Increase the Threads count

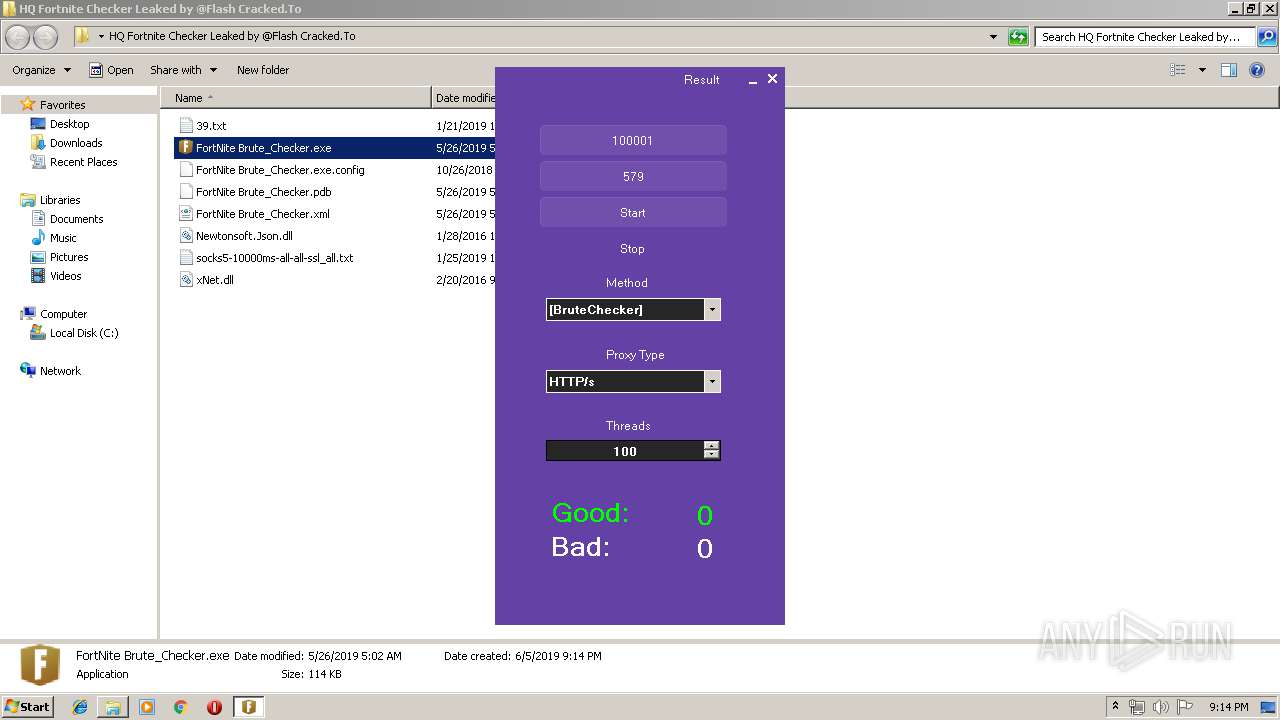coord(711,447)
